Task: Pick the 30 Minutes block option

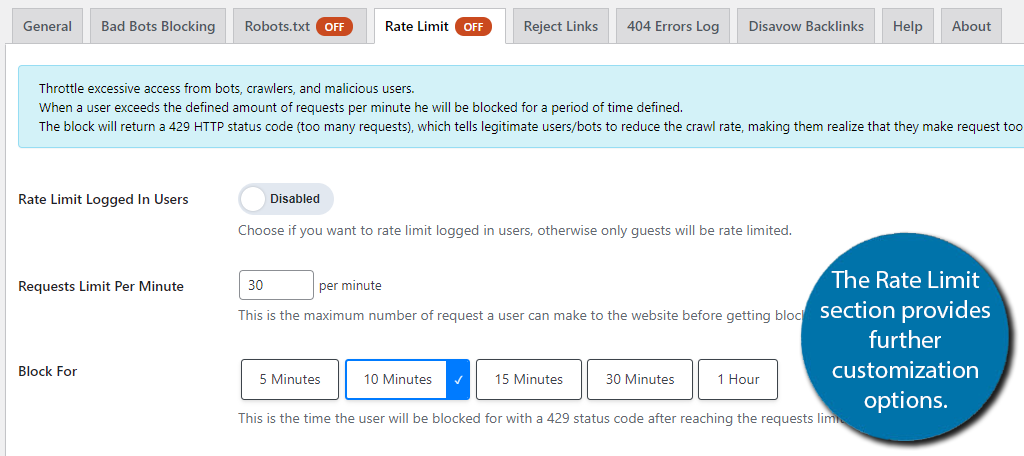Action: point(639,380)
